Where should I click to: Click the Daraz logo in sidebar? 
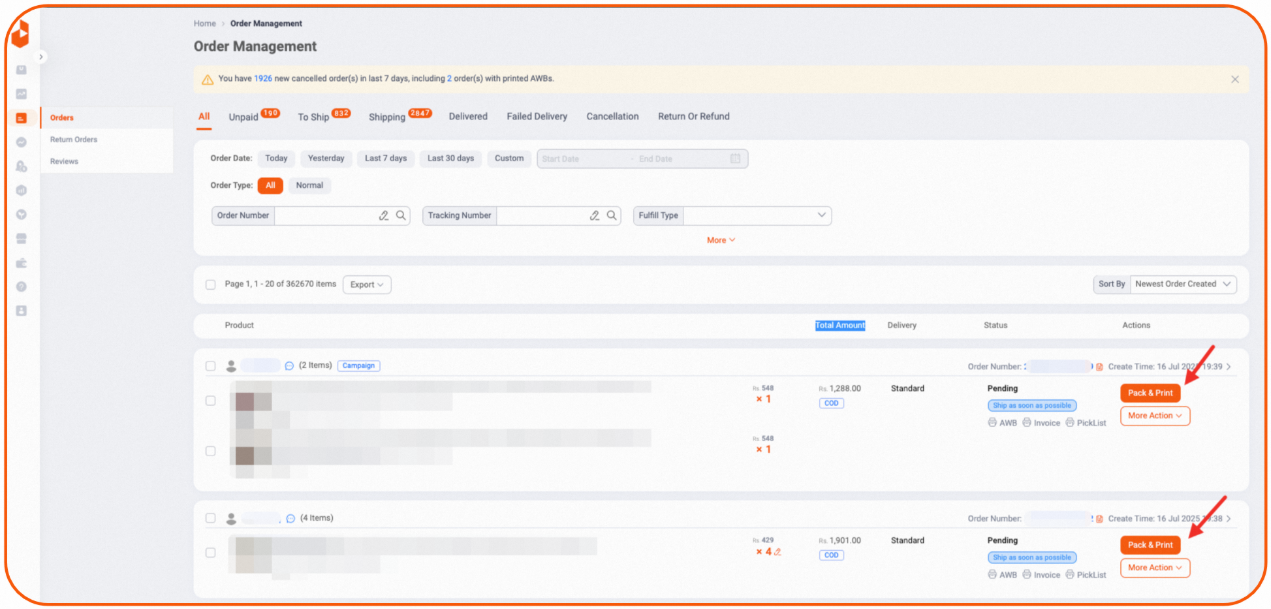[21, 34]
